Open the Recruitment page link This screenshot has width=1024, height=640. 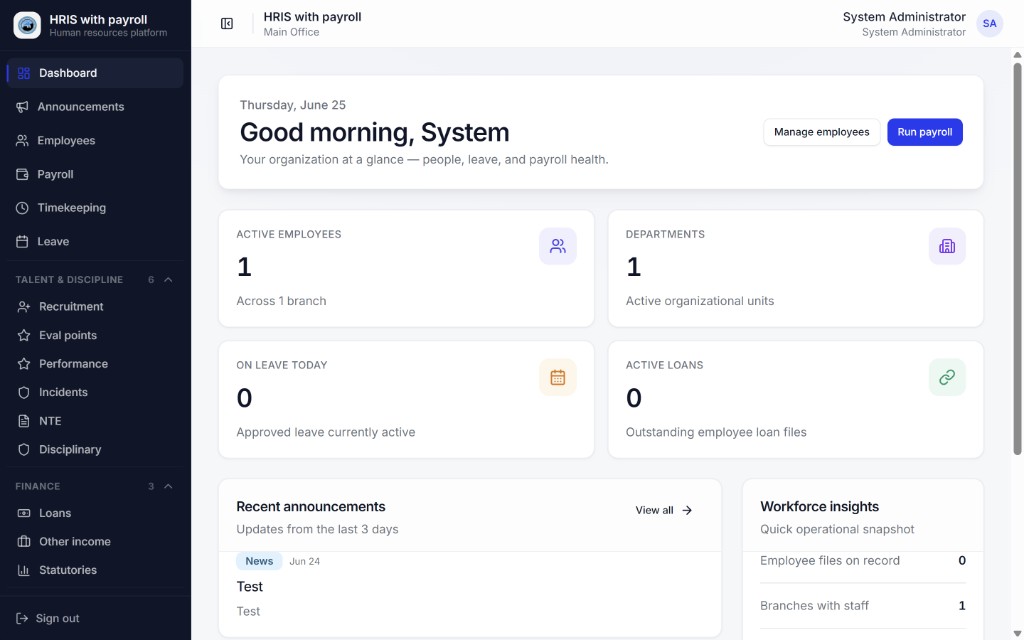point(95,306)
